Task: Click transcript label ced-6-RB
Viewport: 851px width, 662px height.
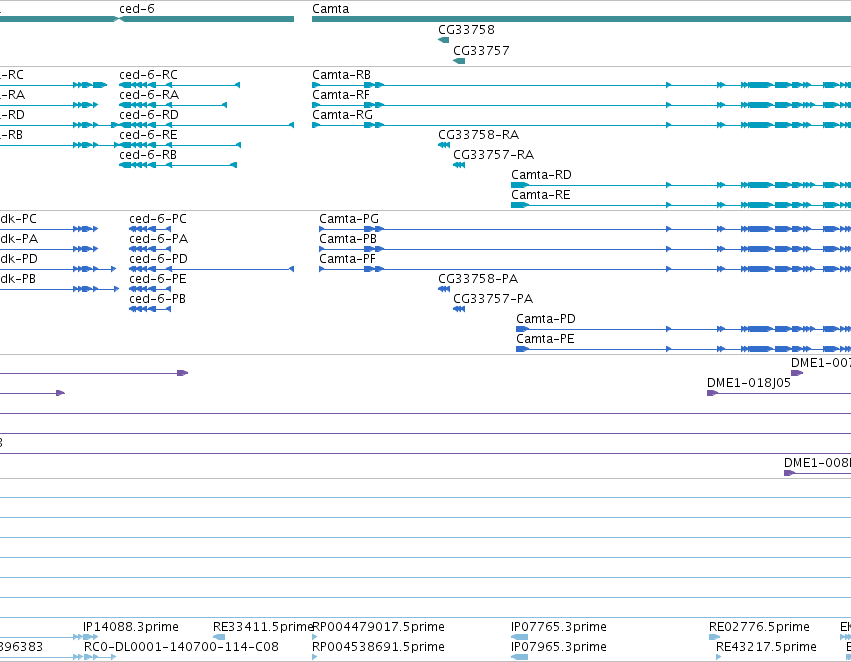Action: pos(148,155)
